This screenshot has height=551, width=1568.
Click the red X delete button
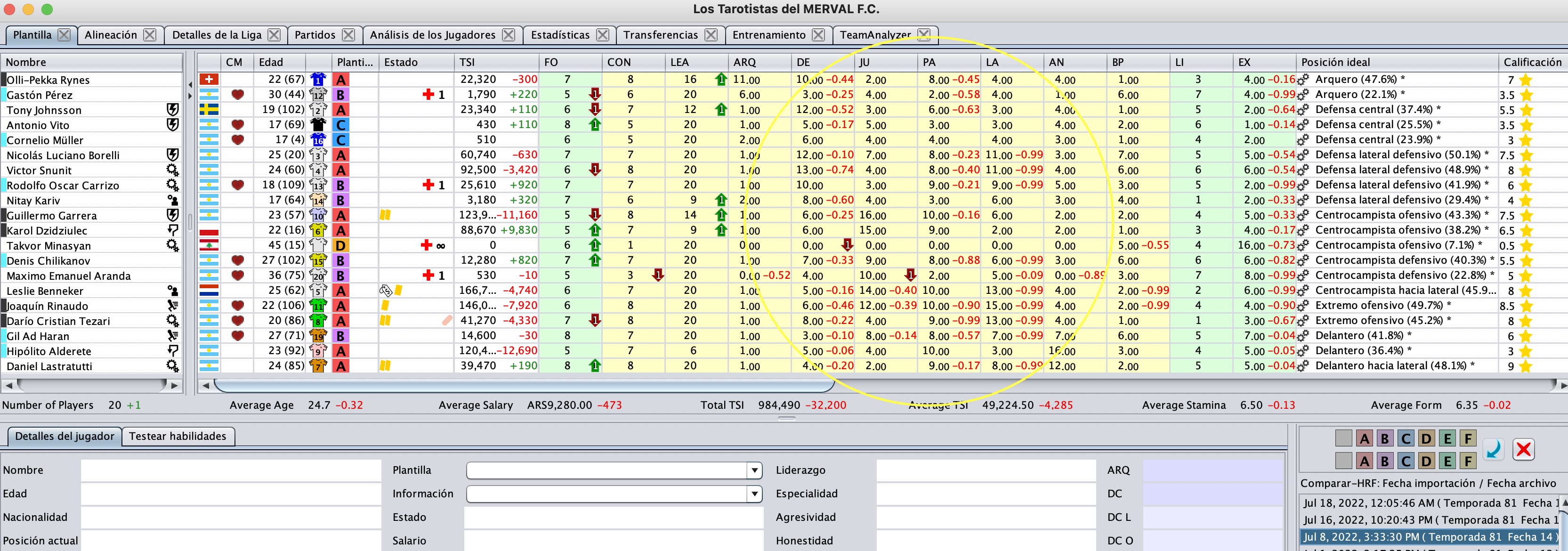[1524, 449]
